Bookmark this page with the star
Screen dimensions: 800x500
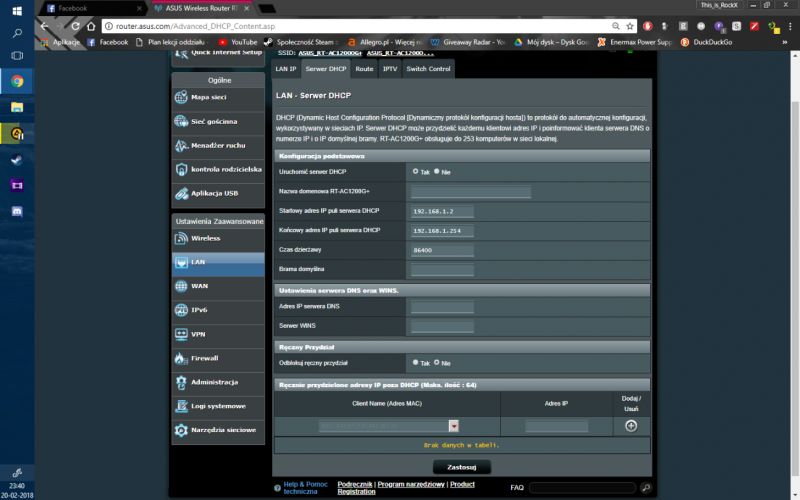click(630, 26)
